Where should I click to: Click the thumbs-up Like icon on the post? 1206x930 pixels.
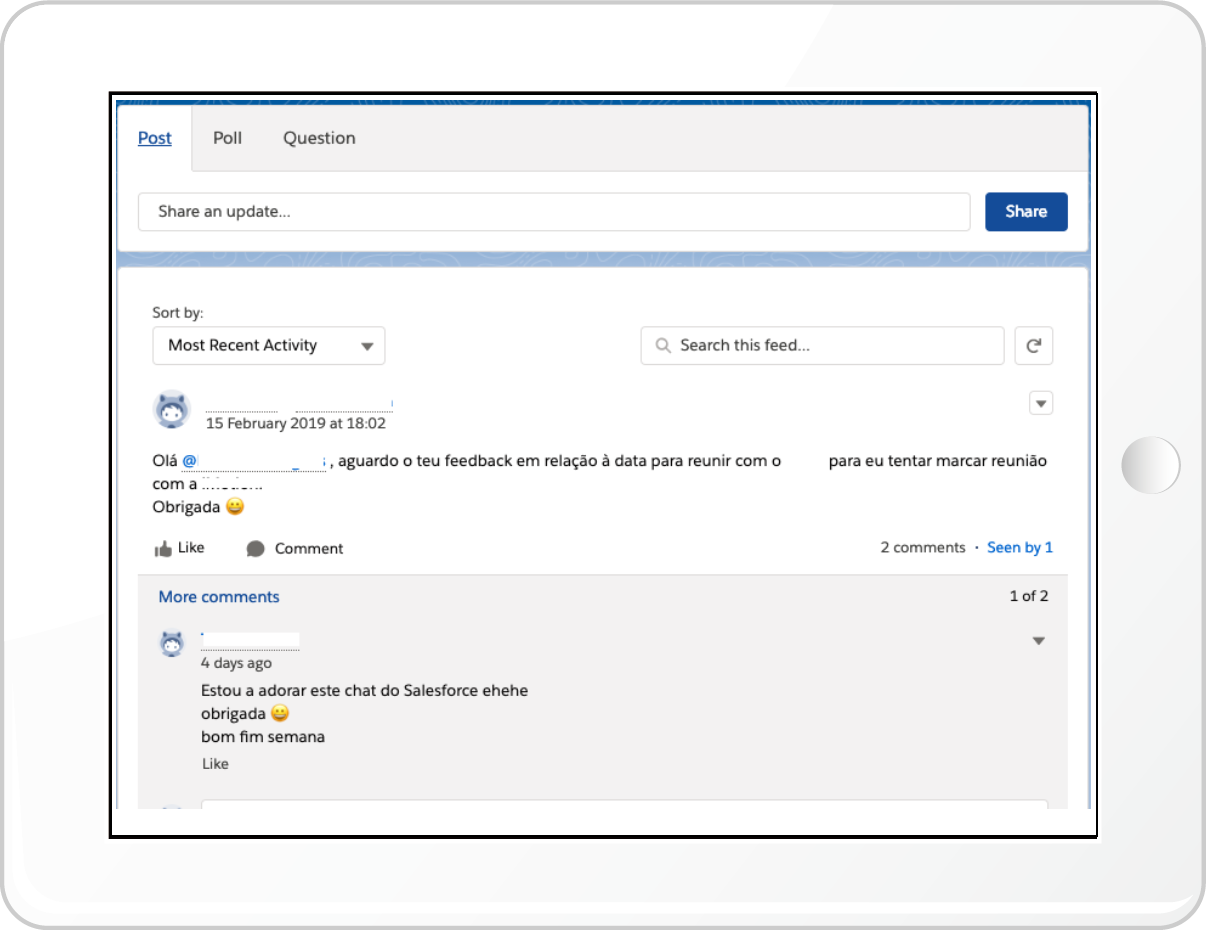[163, 549]
